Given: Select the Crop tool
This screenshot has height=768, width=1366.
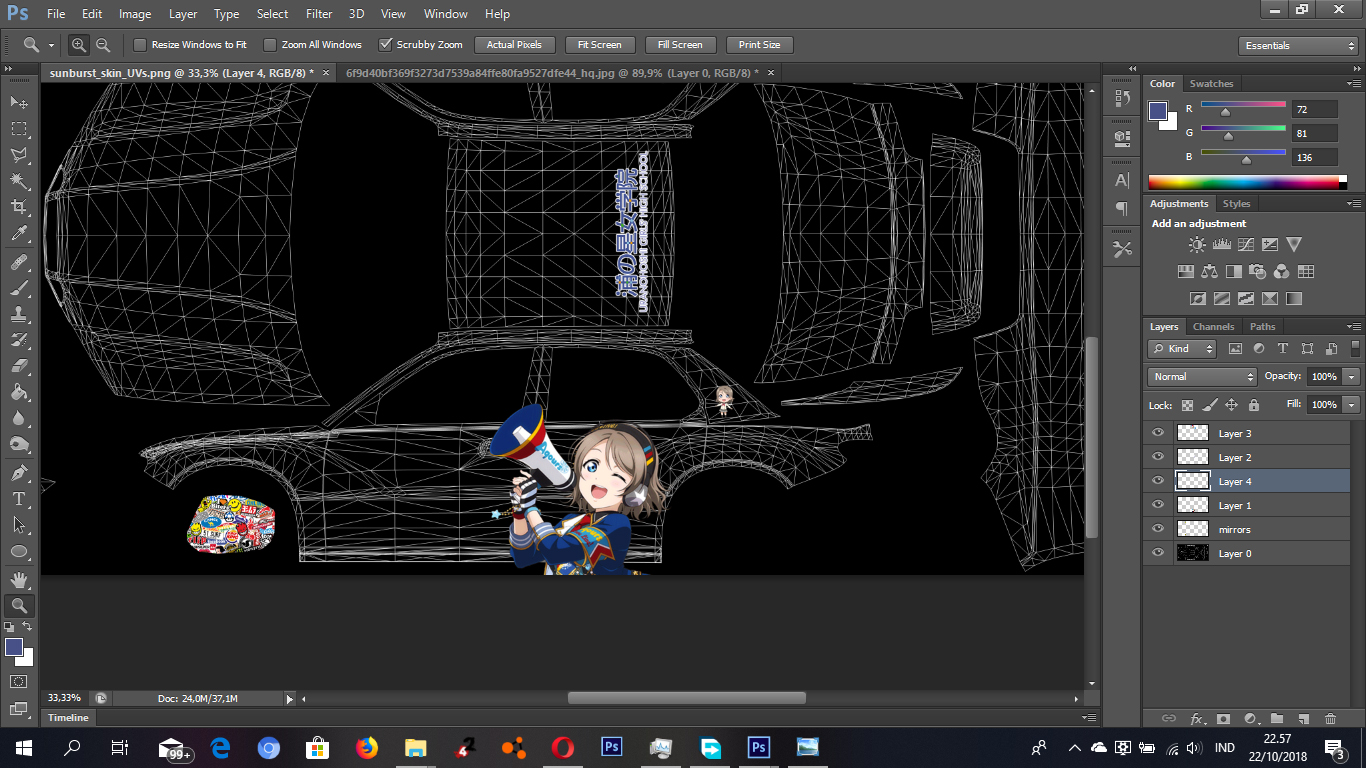Looking at the screenshot, I should (19, 207).
